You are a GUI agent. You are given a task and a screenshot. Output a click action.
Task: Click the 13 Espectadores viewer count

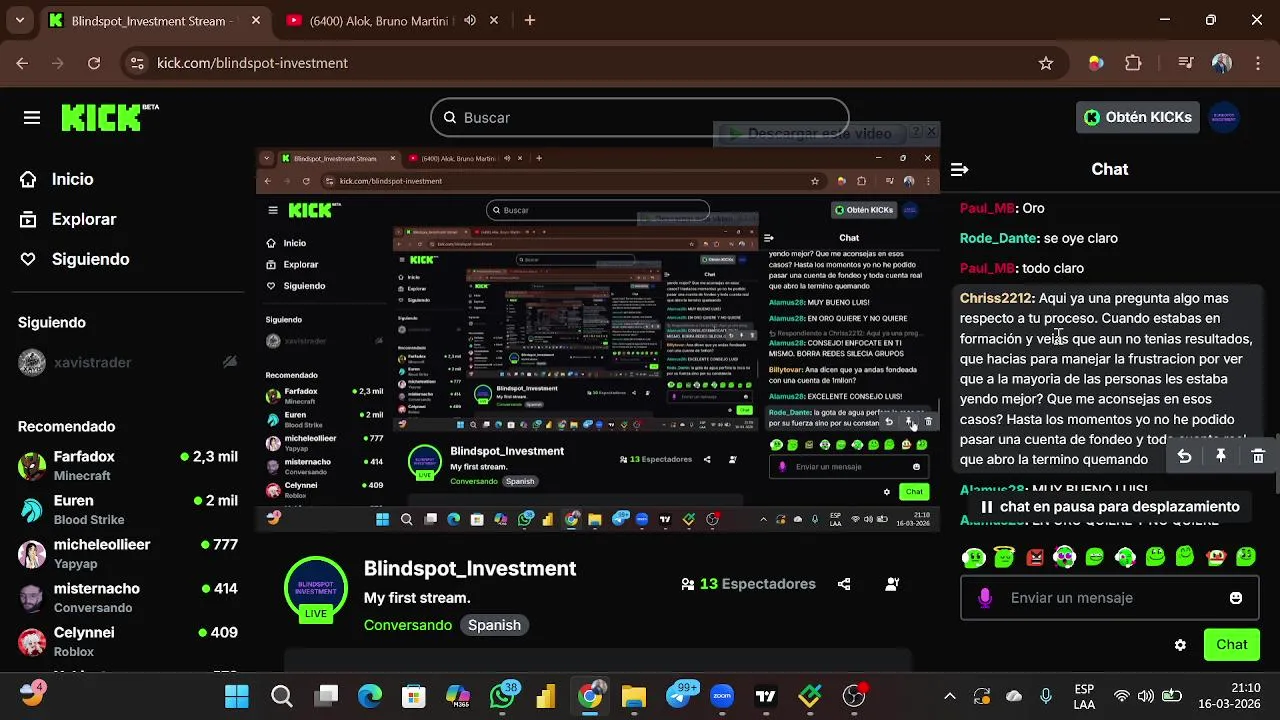[x=748, y=584]
